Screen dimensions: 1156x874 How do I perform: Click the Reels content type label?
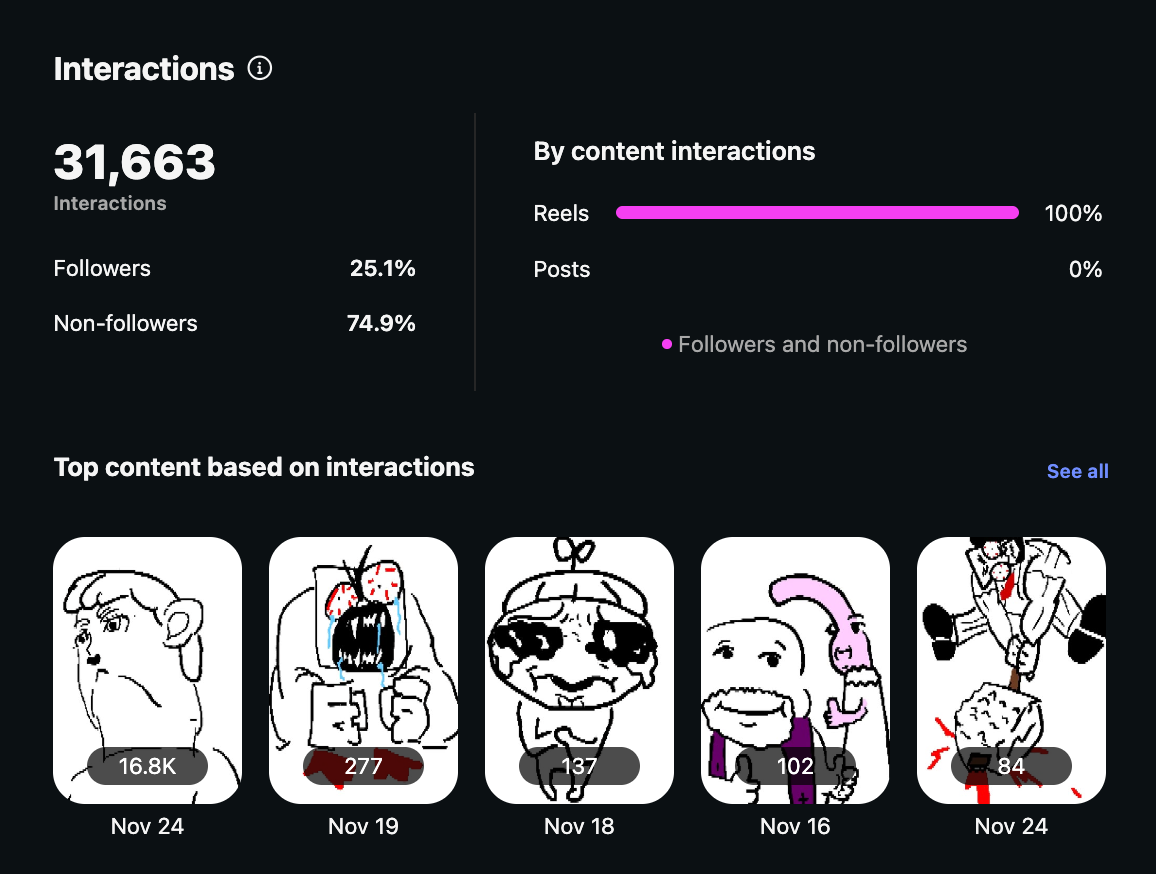click(561, 214)
